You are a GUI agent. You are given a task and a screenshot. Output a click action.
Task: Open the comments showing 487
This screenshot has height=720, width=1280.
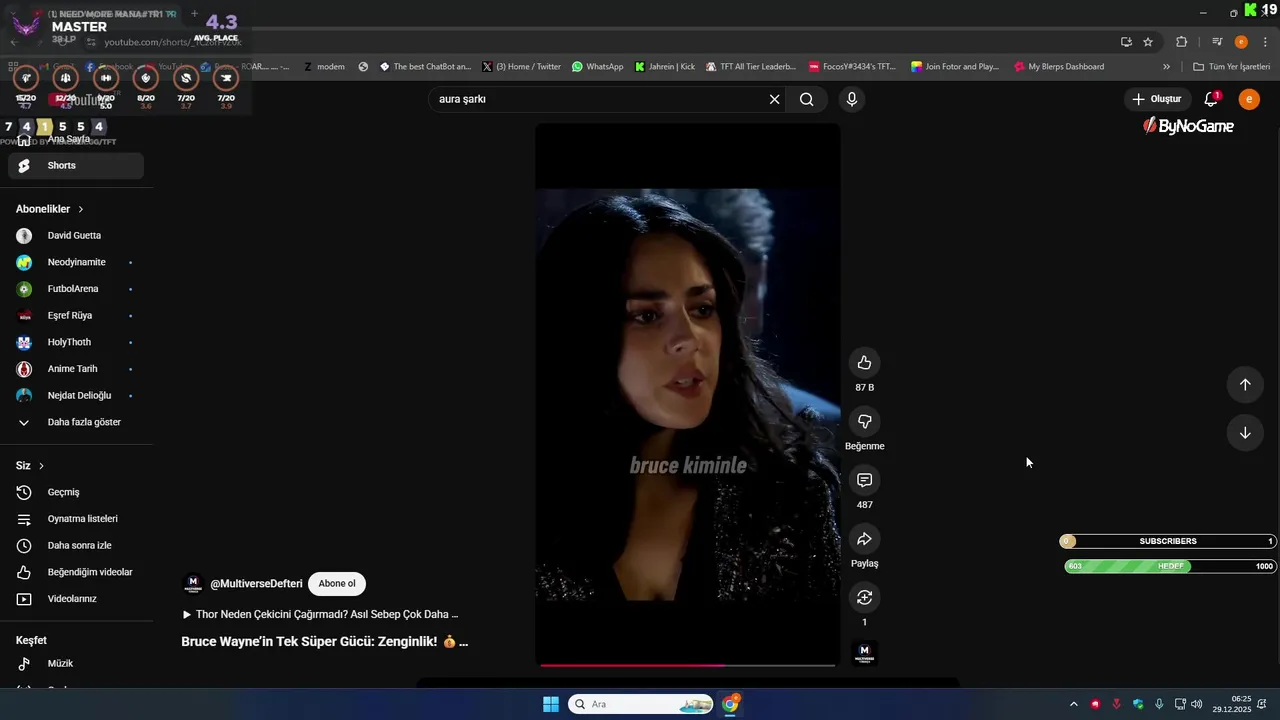click(x=864, y=480)
